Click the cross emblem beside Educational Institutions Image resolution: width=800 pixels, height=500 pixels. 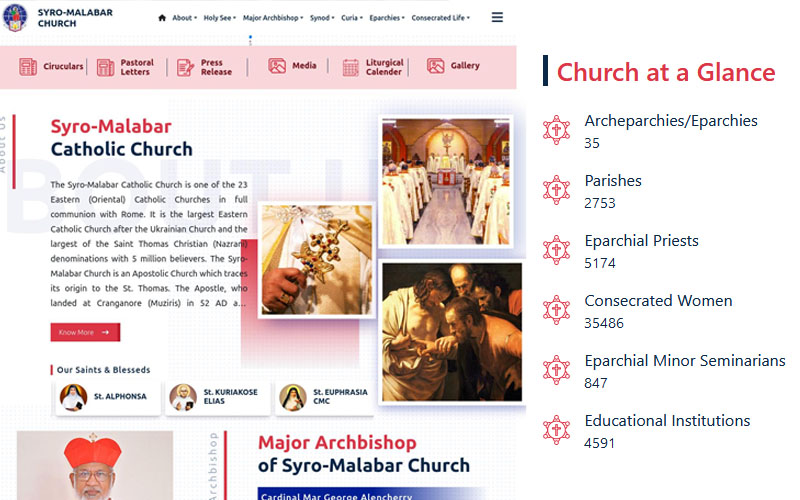556,430
